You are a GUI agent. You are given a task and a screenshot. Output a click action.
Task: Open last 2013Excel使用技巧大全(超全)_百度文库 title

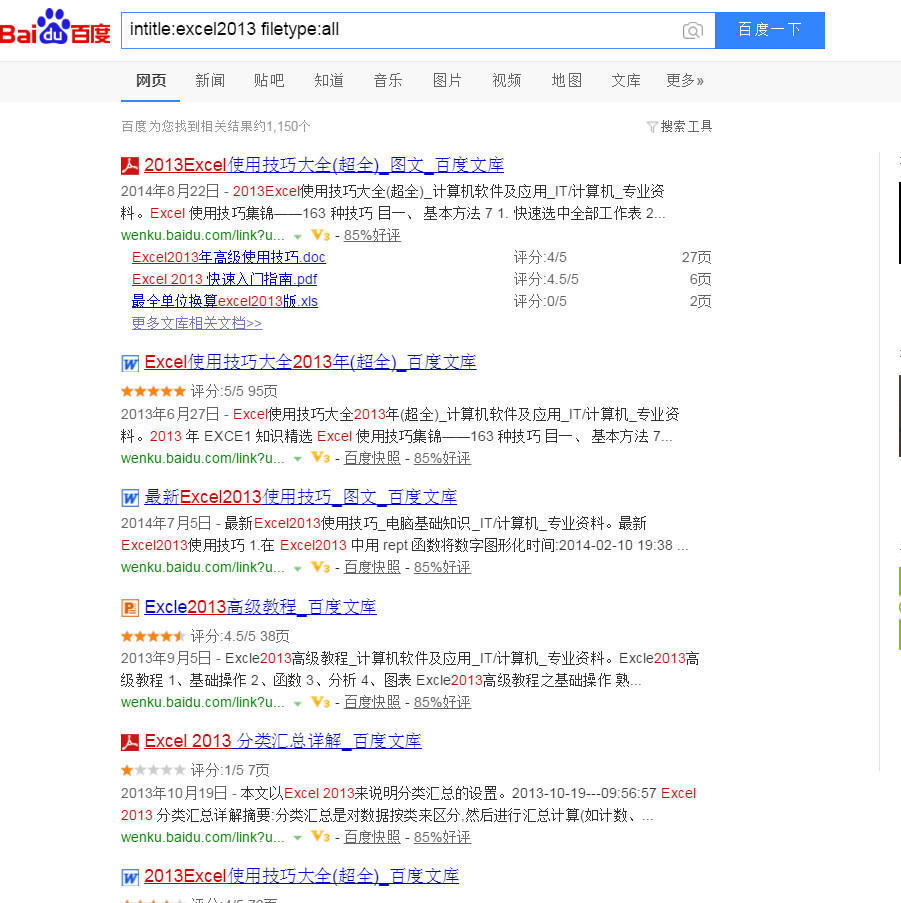[302, 876]
